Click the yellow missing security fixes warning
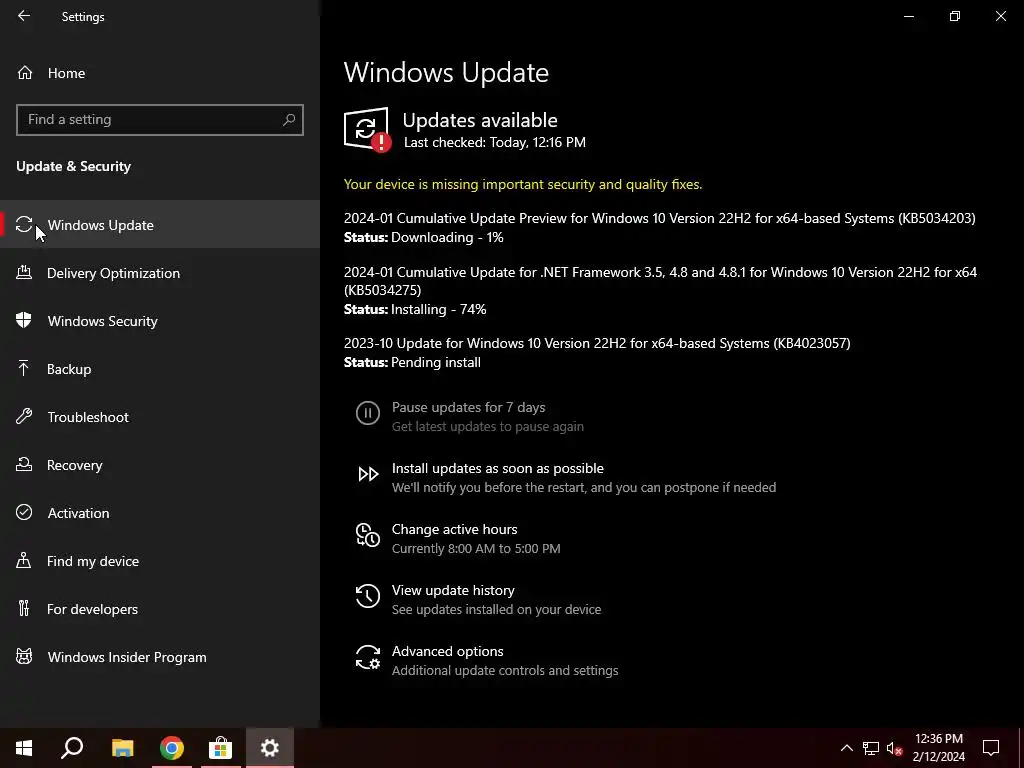Screen dimensions: 1024x768 pyautogui.click(x=523, y=184)
